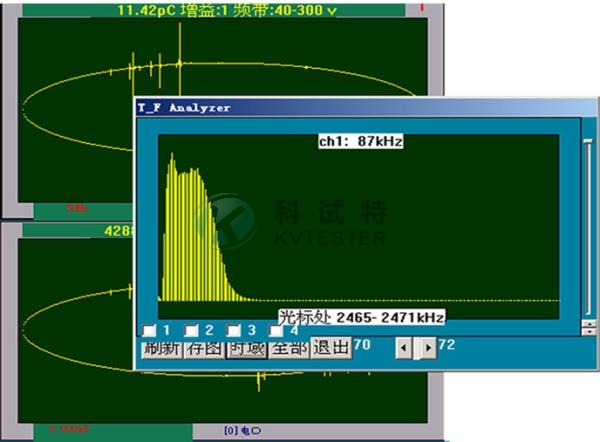
Task: Click the ch1: 87kHz label
Action: 360,142
